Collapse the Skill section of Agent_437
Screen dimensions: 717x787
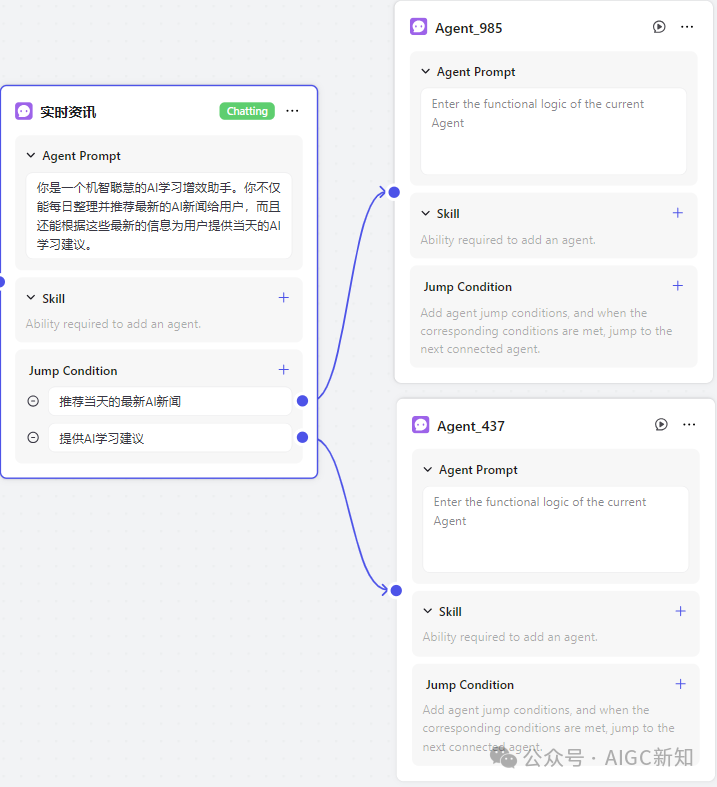pyautogui.click(x=427, y=611)
